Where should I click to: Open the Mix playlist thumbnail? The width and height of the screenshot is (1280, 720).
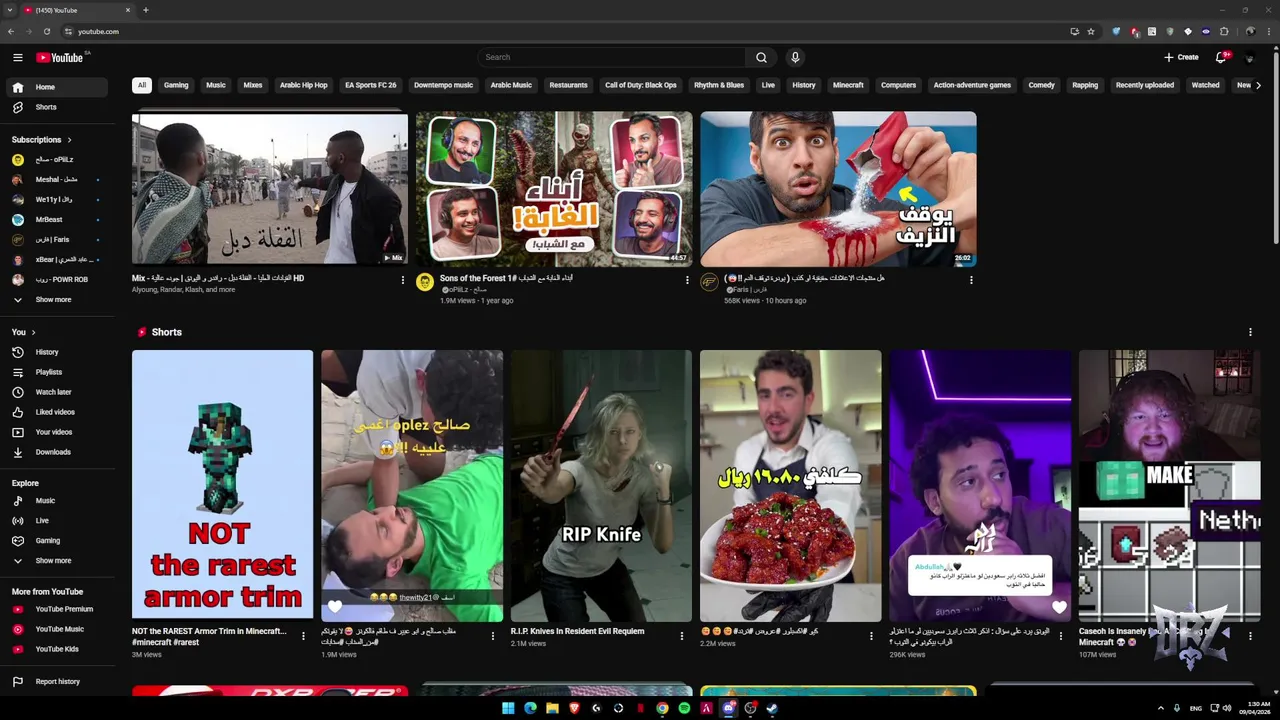270,189
